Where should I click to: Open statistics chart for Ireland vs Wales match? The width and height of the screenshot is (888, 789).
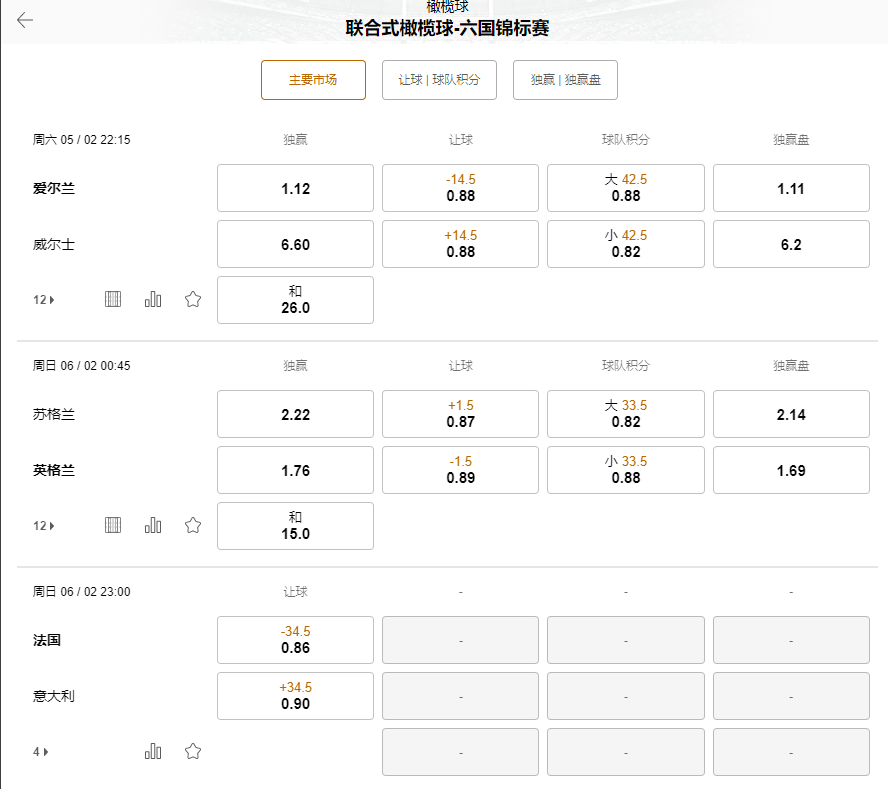152,298
